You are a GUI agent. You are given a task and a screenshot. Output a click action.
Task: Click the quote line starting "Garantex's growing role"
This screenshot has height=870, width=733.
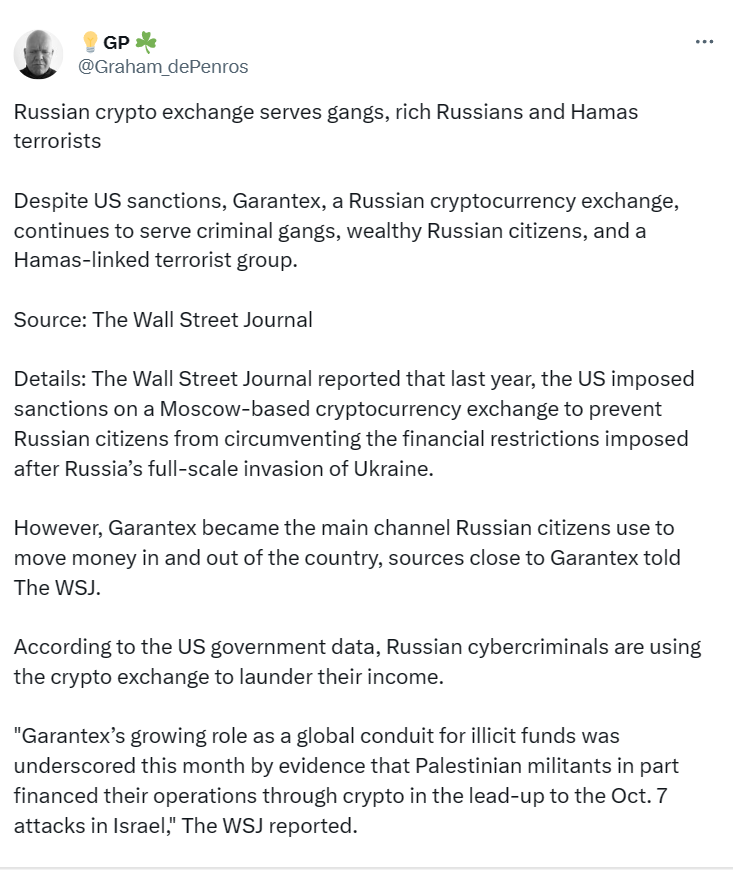point(316,736)
